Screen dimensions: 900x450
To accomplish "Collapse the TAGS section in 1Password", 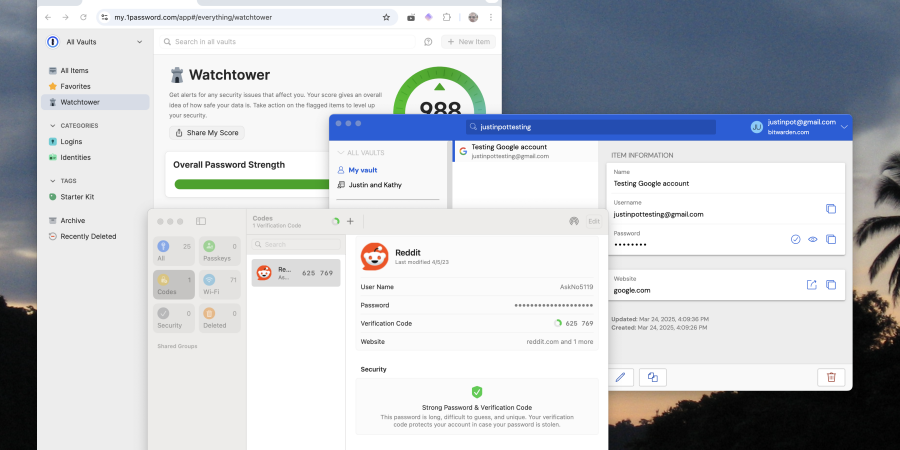I will point(53,181).
